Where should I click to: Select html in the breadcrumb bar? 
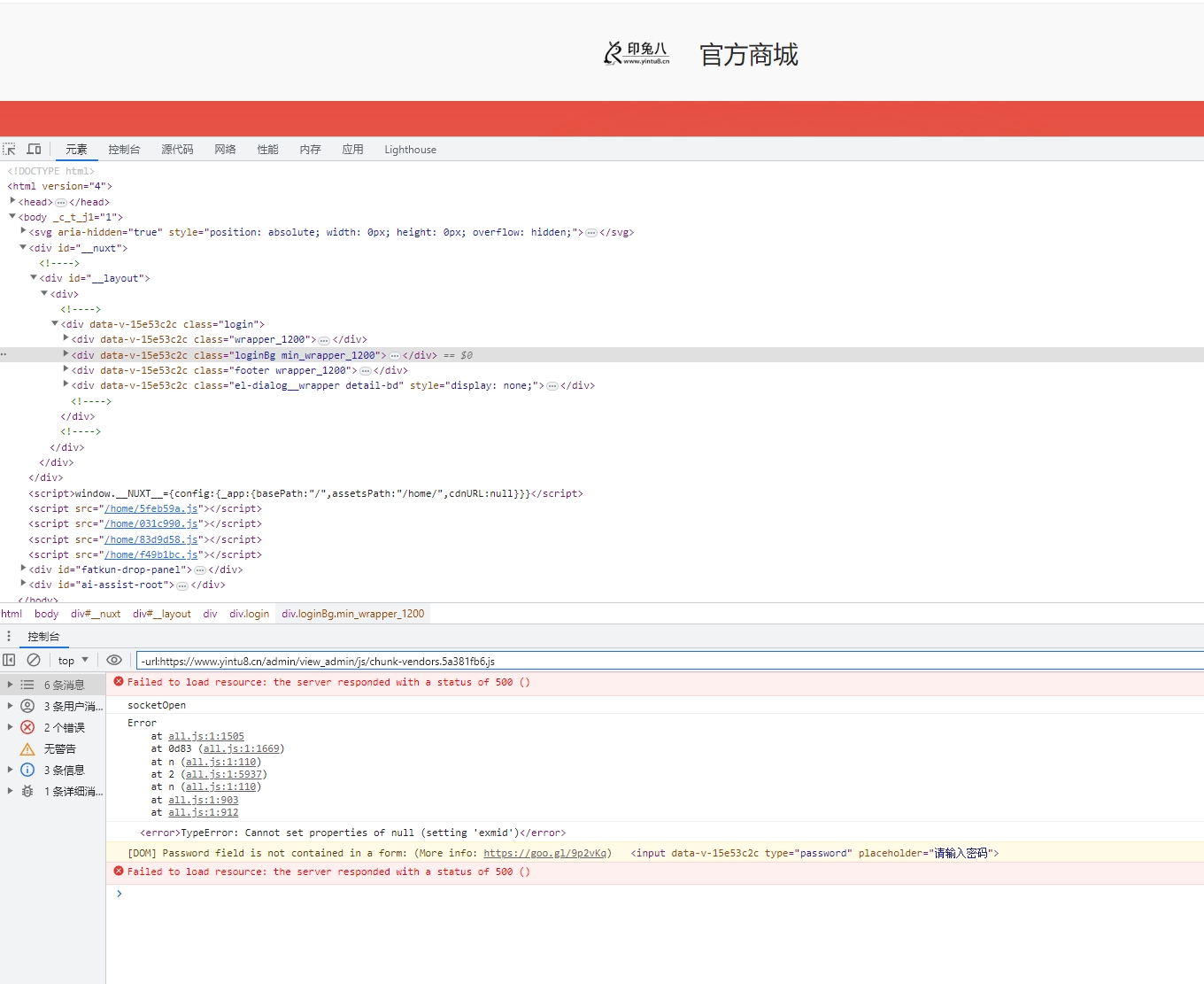click(x=12, y=614)
